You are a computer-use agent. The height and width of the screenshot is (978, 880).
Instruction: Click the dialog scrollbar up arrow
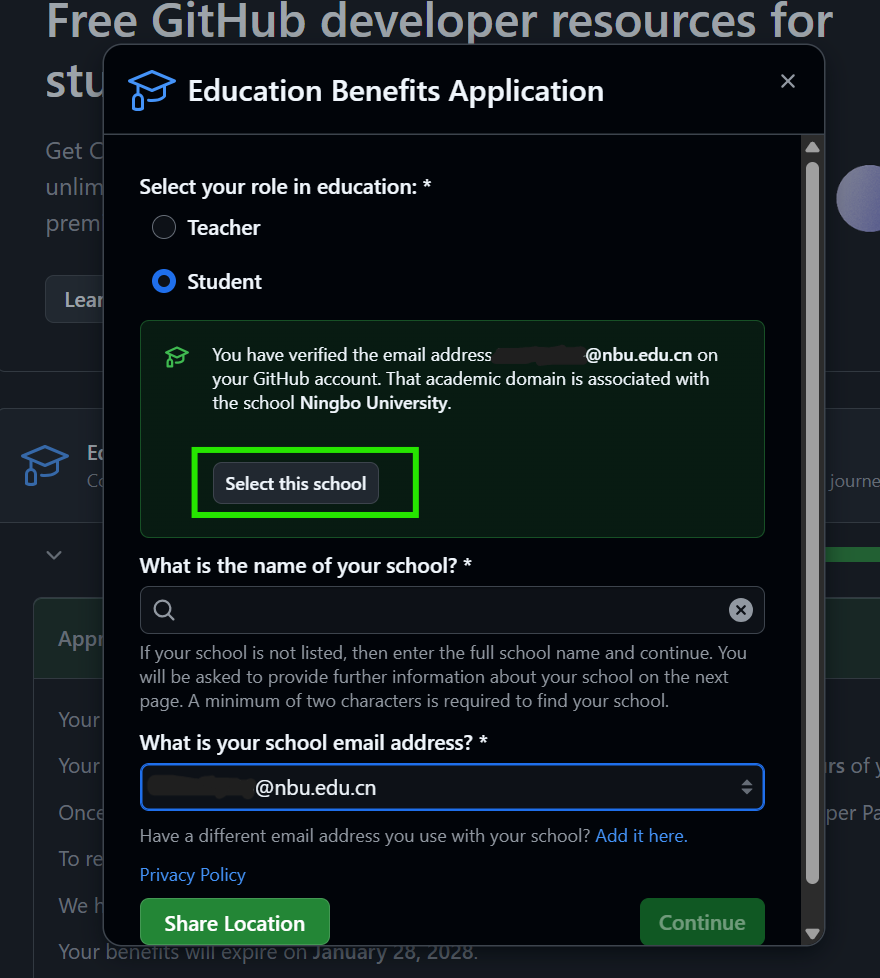pos(812,148)
